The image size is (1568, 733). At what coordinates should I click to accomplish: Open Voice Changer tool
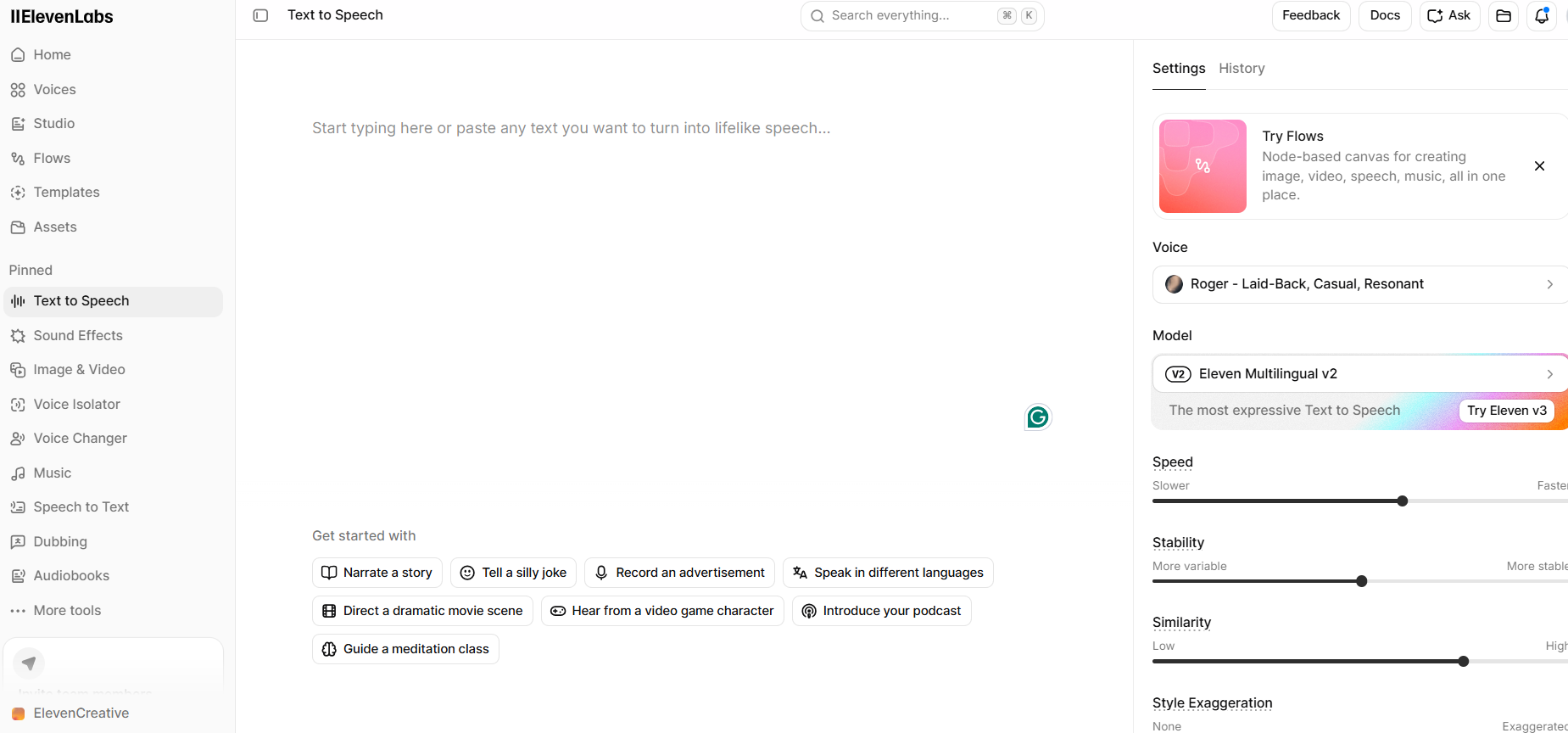pyautogui.click(x=113, y=439)
